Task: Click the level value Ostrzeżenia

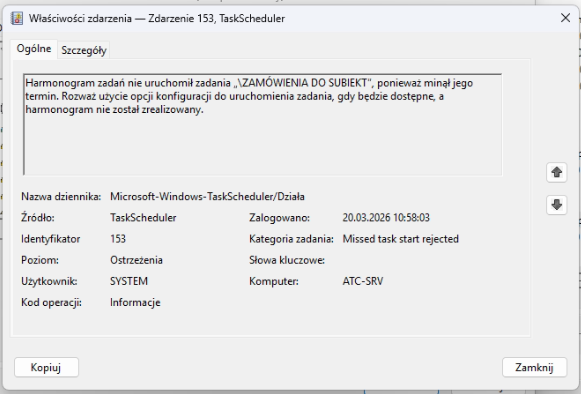Action: (136, 260)
